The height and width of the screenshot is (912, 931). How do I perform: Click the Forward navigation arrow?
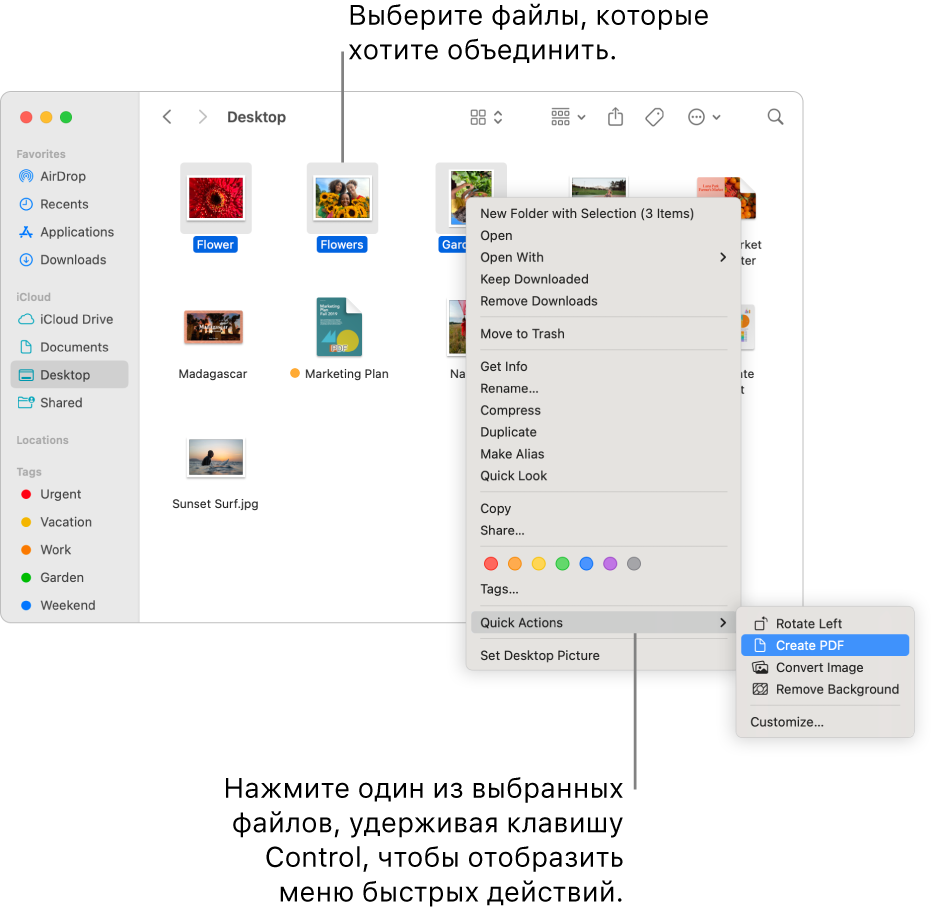coord(202,117)
